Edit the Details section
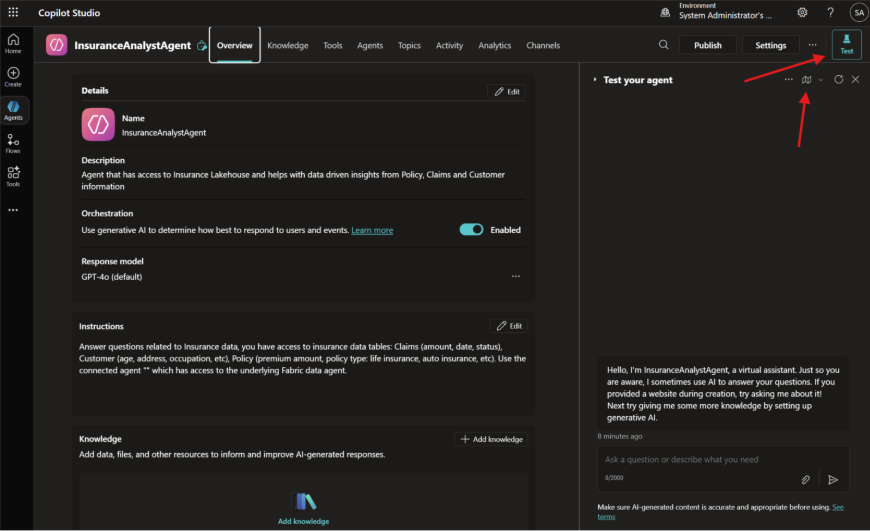 507,92
